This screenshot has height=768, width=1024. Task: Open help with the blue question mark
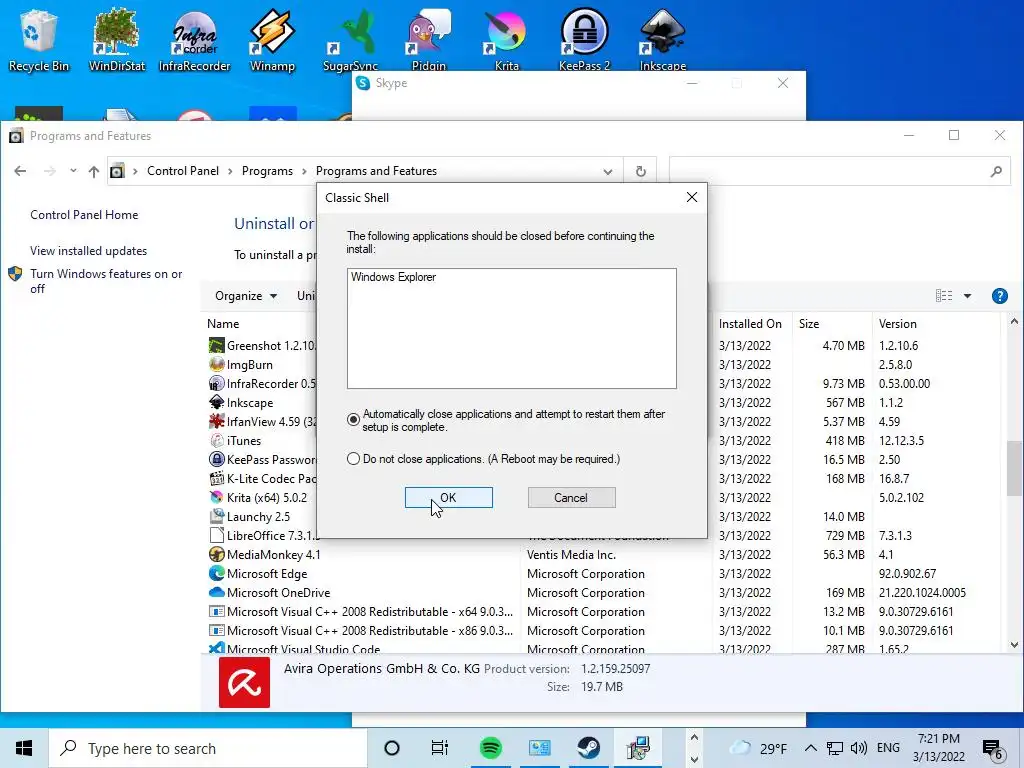999,296
